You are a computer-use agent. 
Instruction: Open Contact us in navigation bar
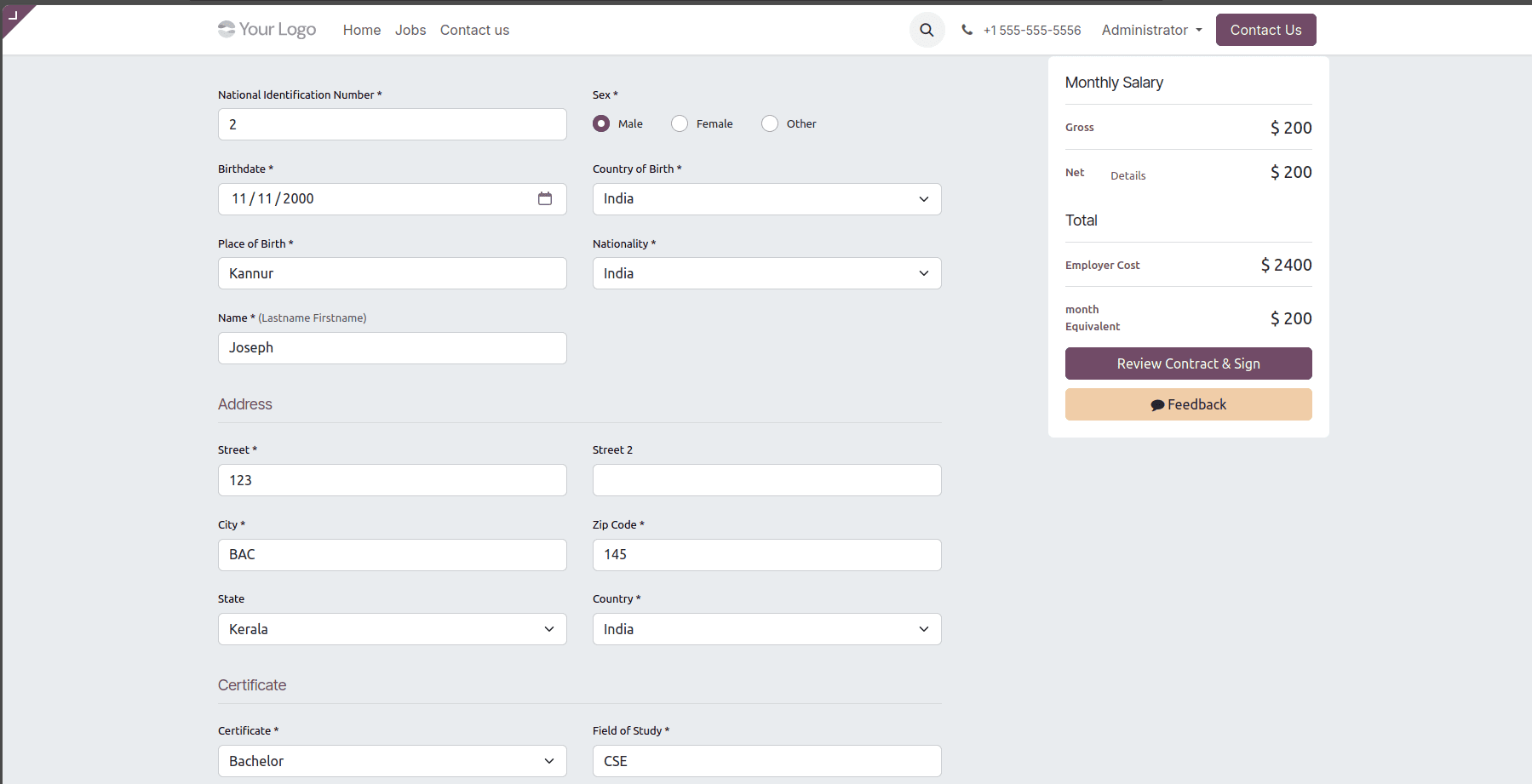click(x=474, y=30)
